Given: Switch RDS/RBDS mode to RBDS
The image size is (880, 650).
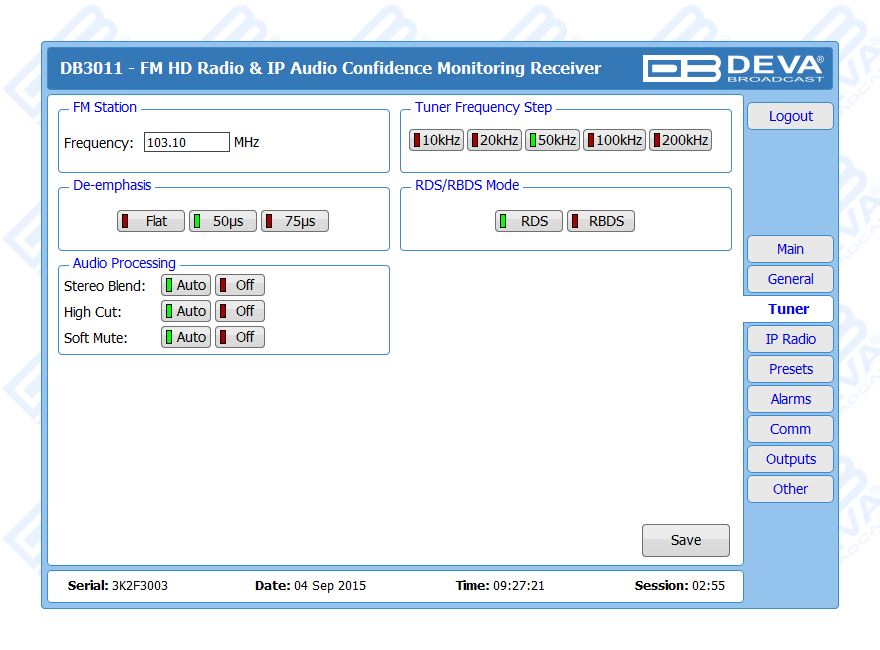Looking at the screenshot, I should (601, 221).
